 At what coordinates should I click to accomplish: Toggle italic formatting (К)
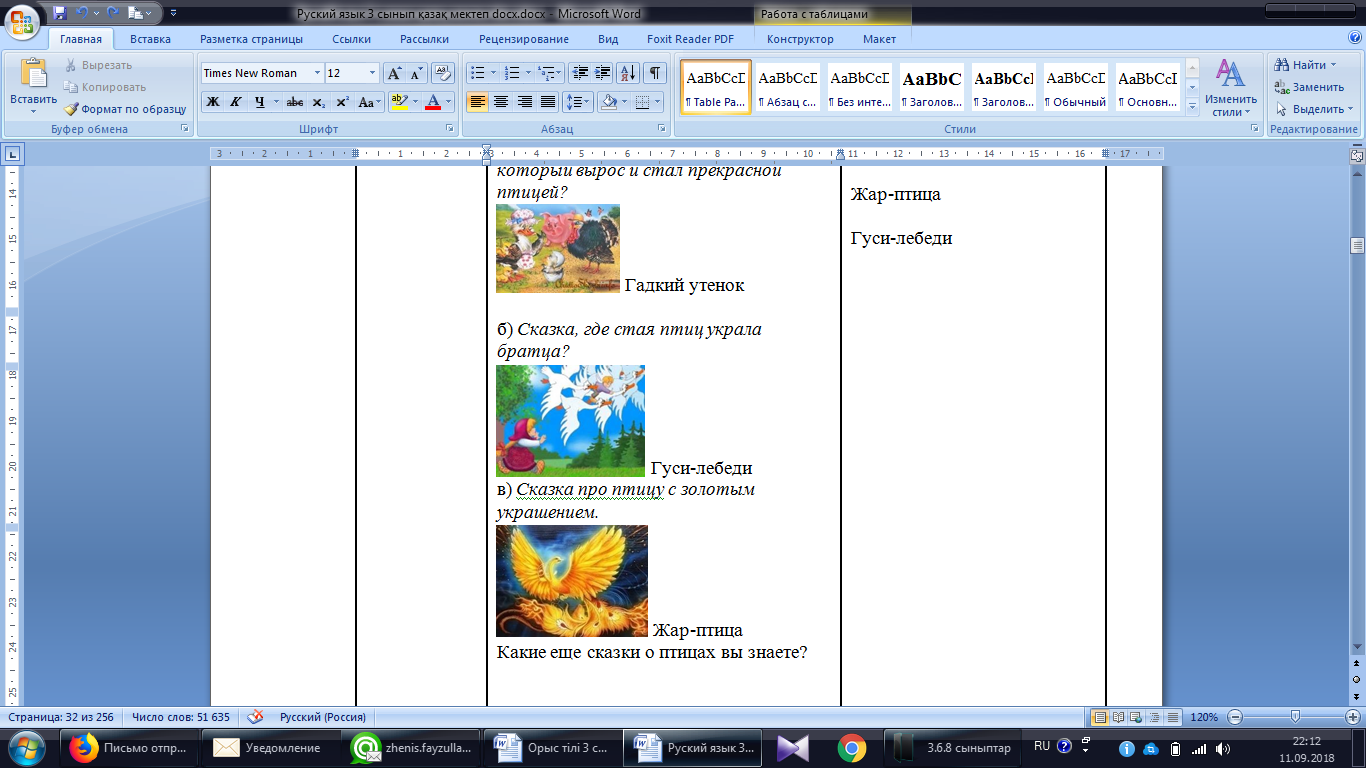(236, 102)
